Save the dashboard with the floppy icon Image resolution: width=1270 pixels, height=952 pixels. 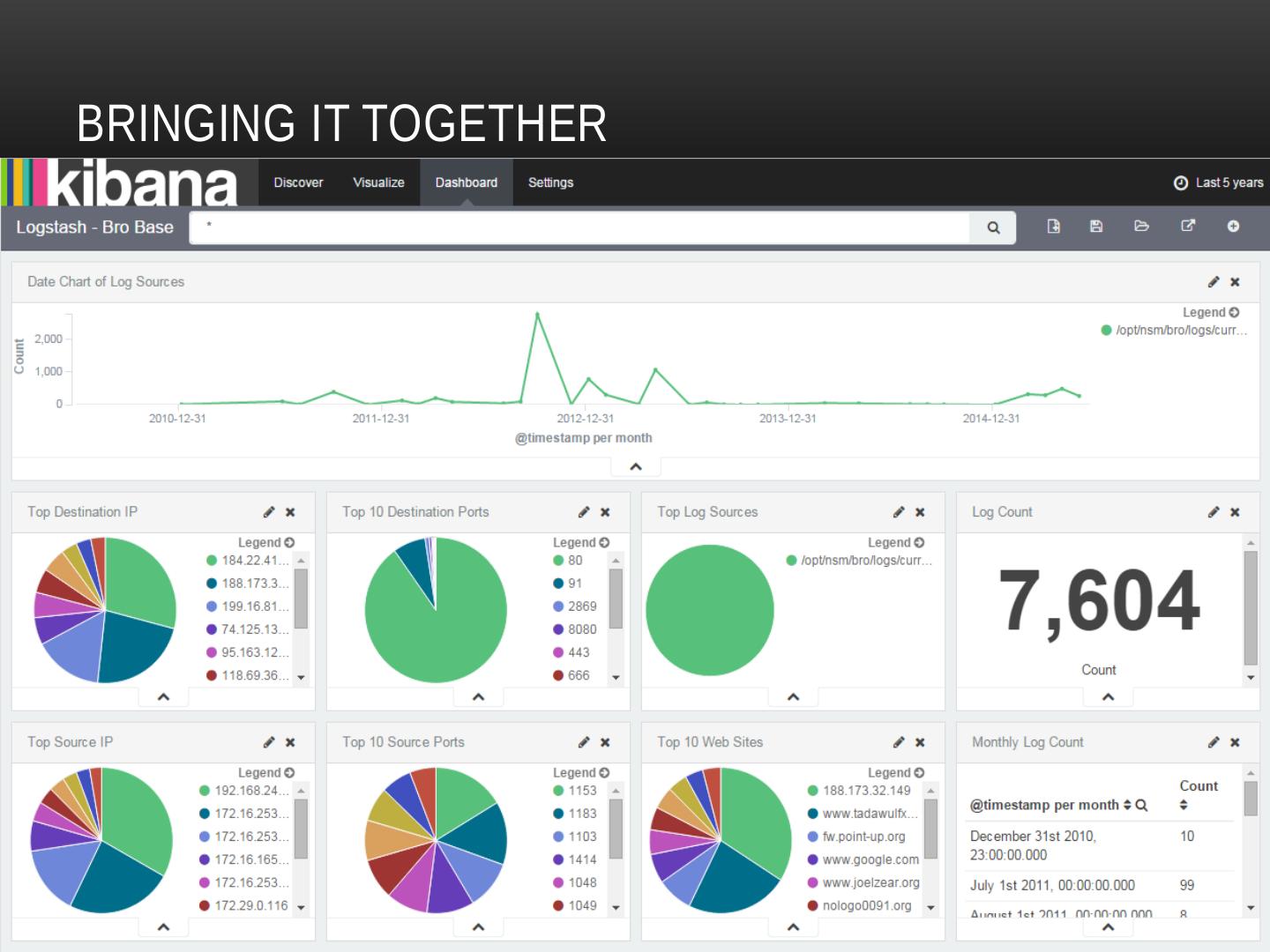1096,227
